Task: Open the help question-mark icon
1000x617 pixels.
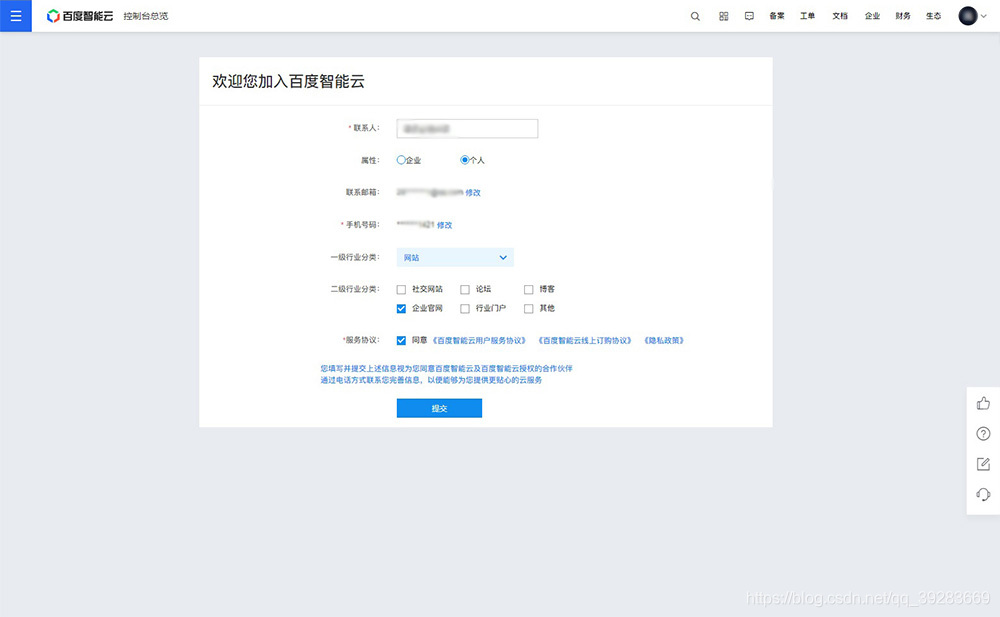Action: (983, 434)
